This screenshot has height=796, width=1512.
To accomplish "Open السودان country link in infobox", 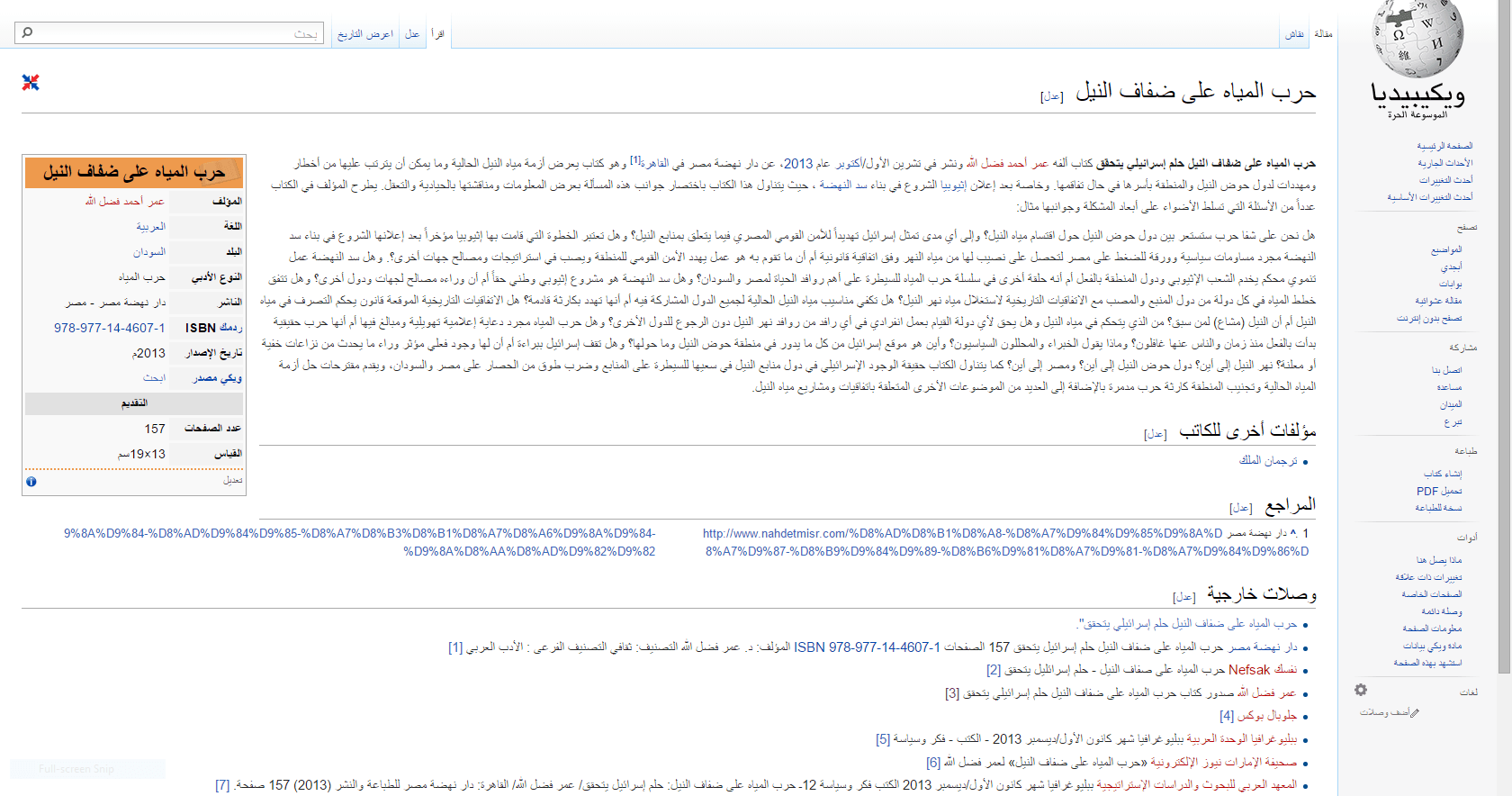I will point(149,252).
